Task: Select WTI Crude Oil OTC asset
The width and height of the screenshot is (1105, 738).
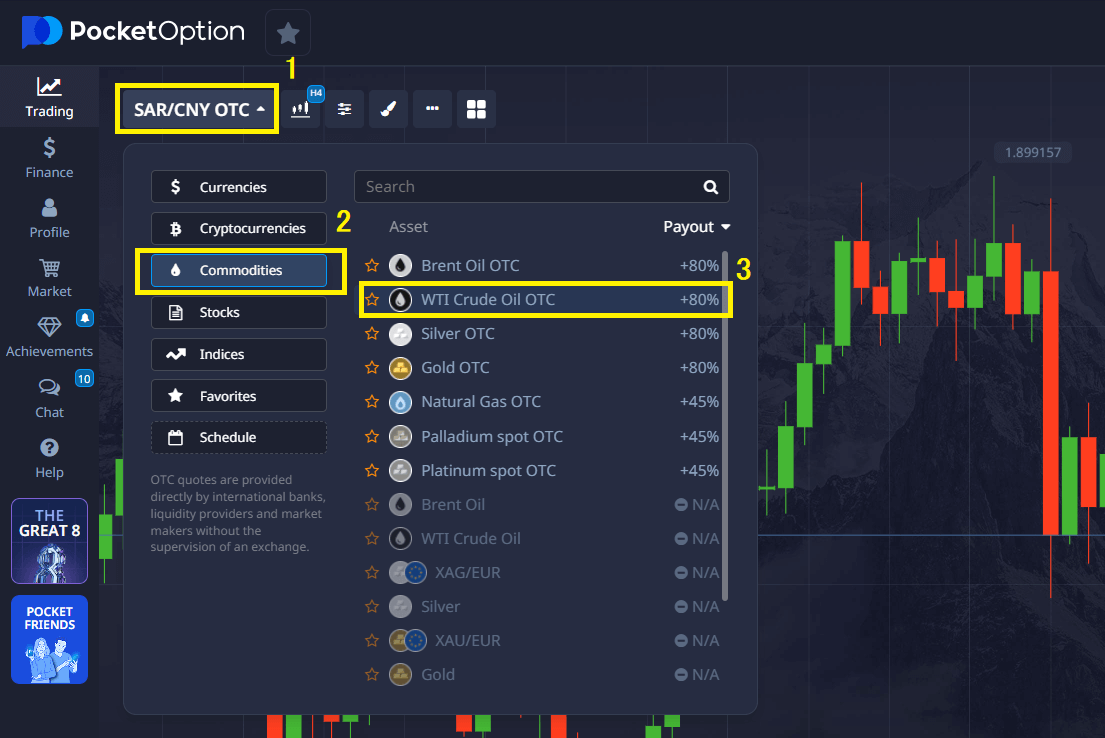Action: point(488,300)
